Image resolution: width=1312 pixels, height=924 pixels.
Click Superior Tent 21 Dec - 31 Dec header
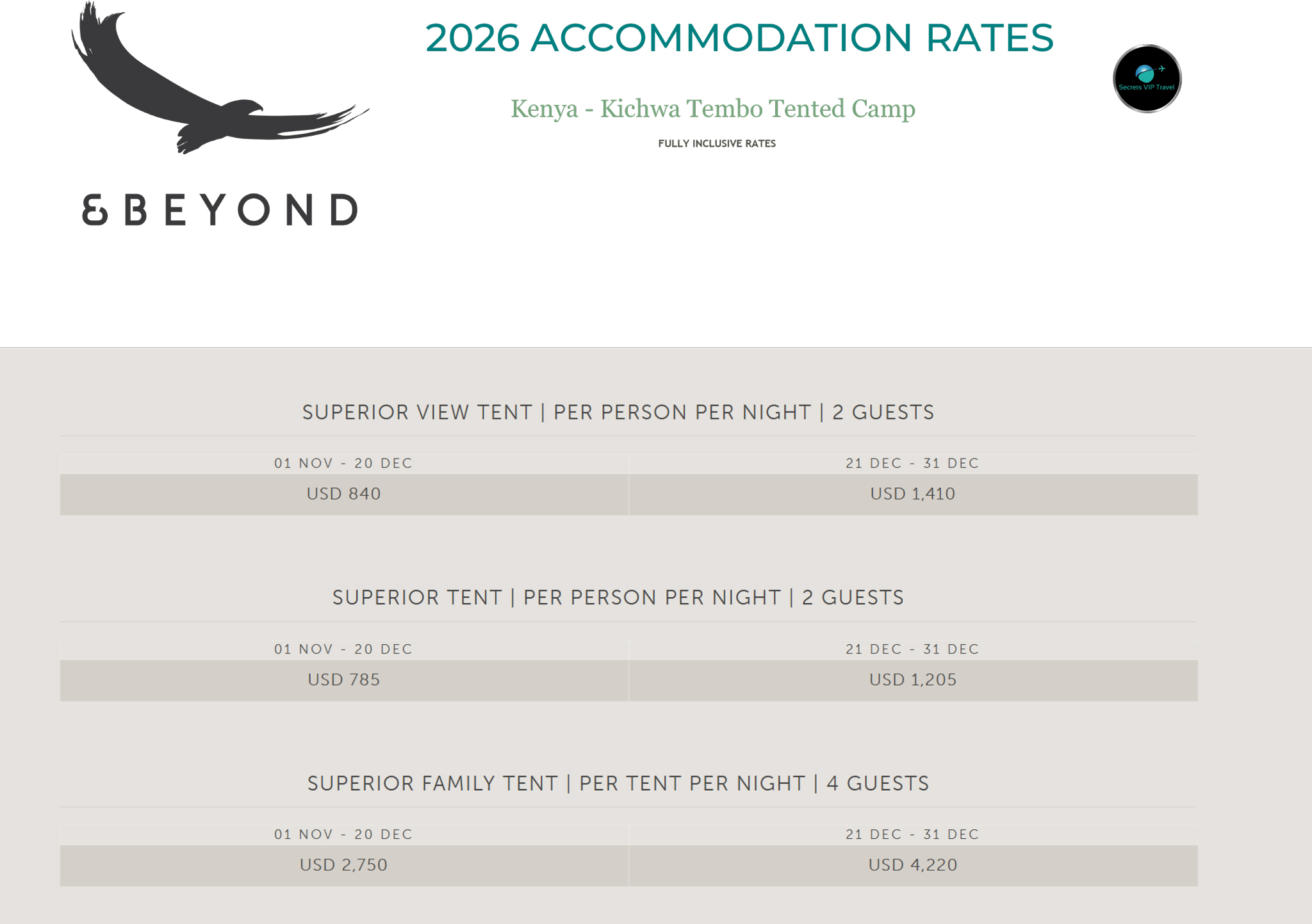912,649
